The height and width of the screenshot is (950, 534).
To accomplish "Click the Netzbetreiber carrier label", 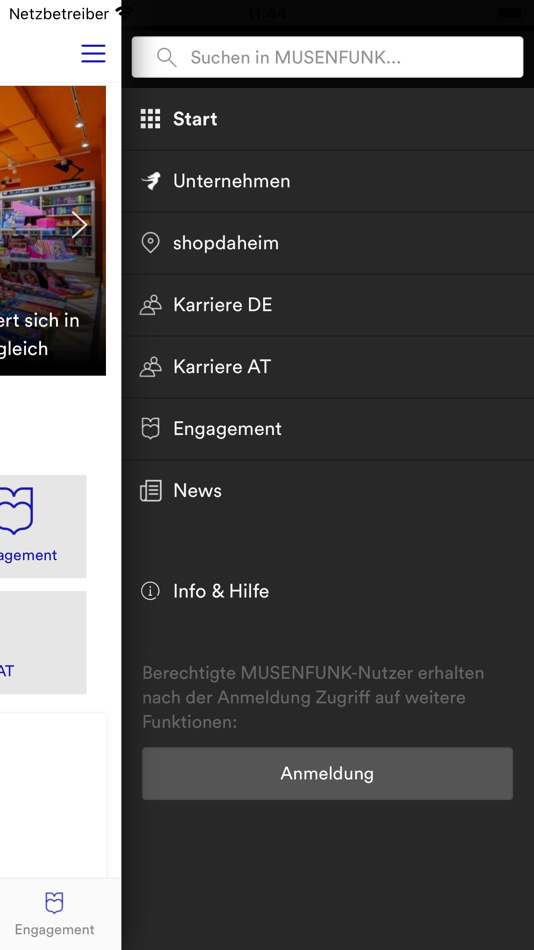I will [x=59, y=13].
